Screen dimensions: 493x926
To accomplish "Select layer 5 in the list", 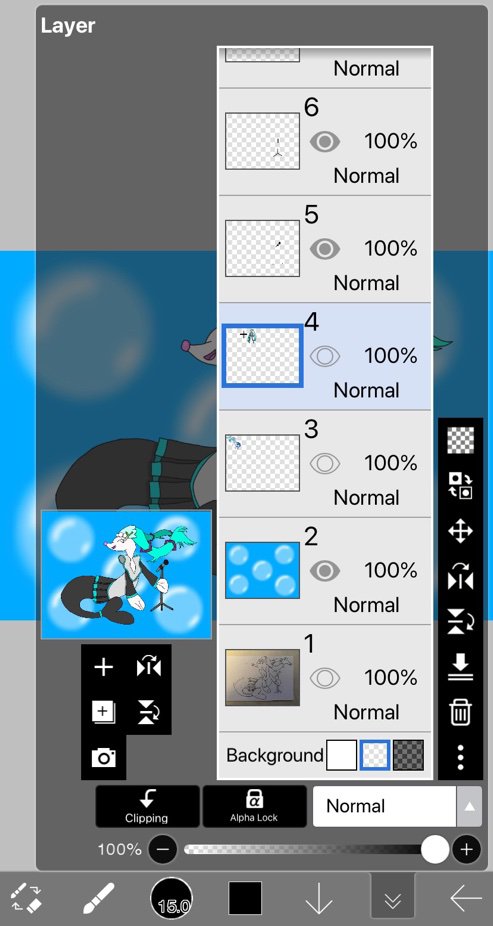I will (325, 249).
